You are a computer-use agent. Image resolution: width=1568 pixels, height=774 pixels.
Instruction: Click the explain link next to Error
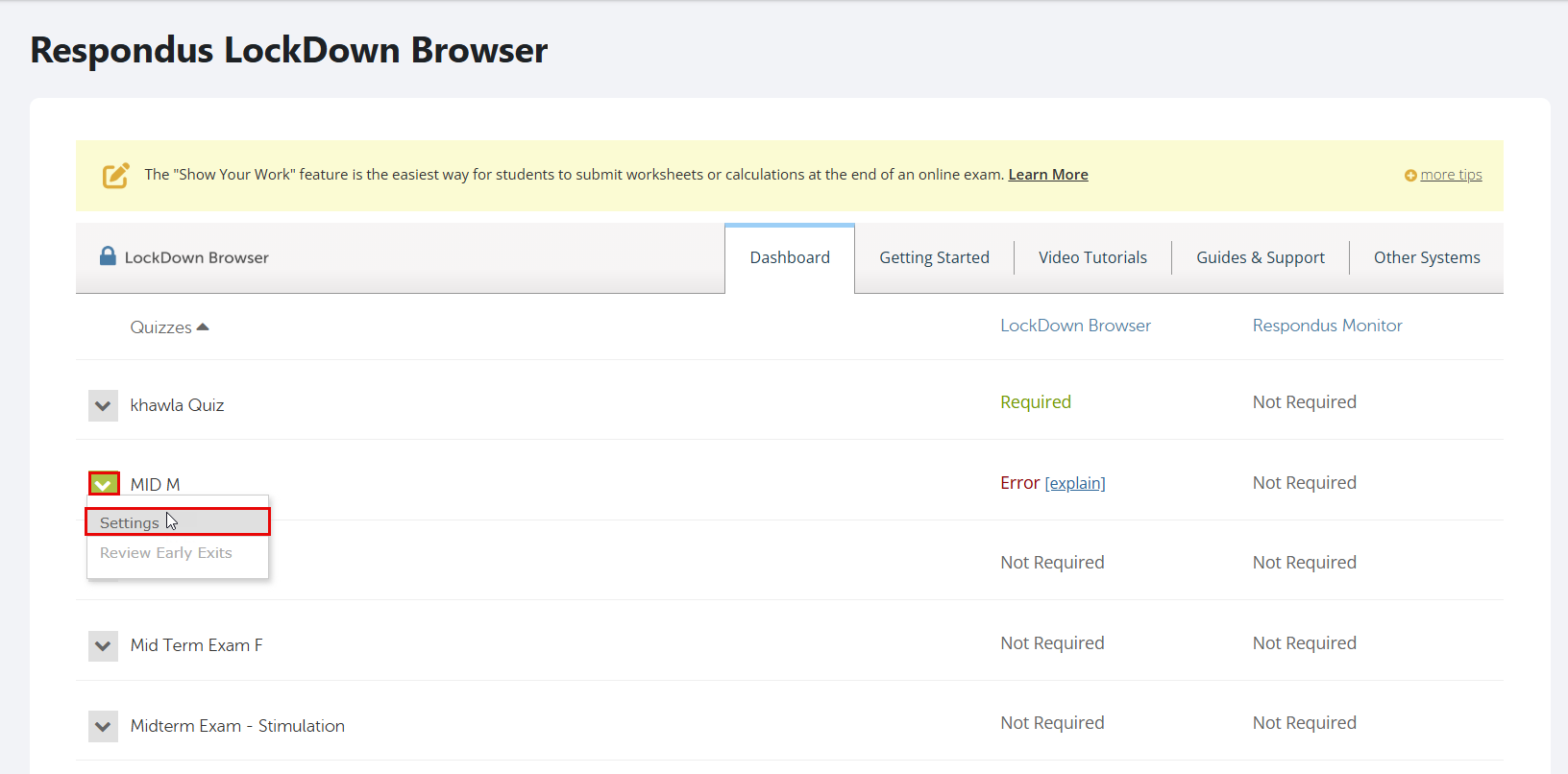(1075, 483)
